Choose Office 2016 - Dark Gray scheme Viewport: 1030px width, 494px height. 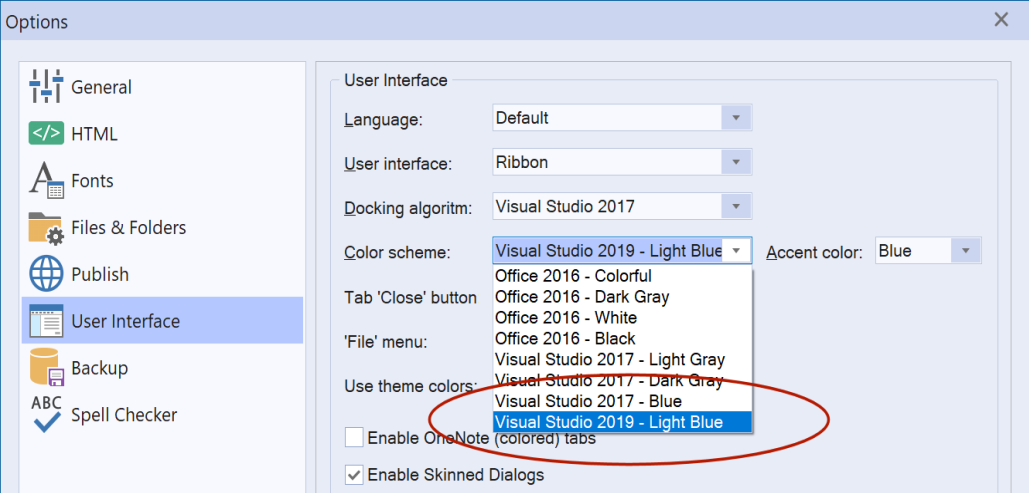pos(622,296)
